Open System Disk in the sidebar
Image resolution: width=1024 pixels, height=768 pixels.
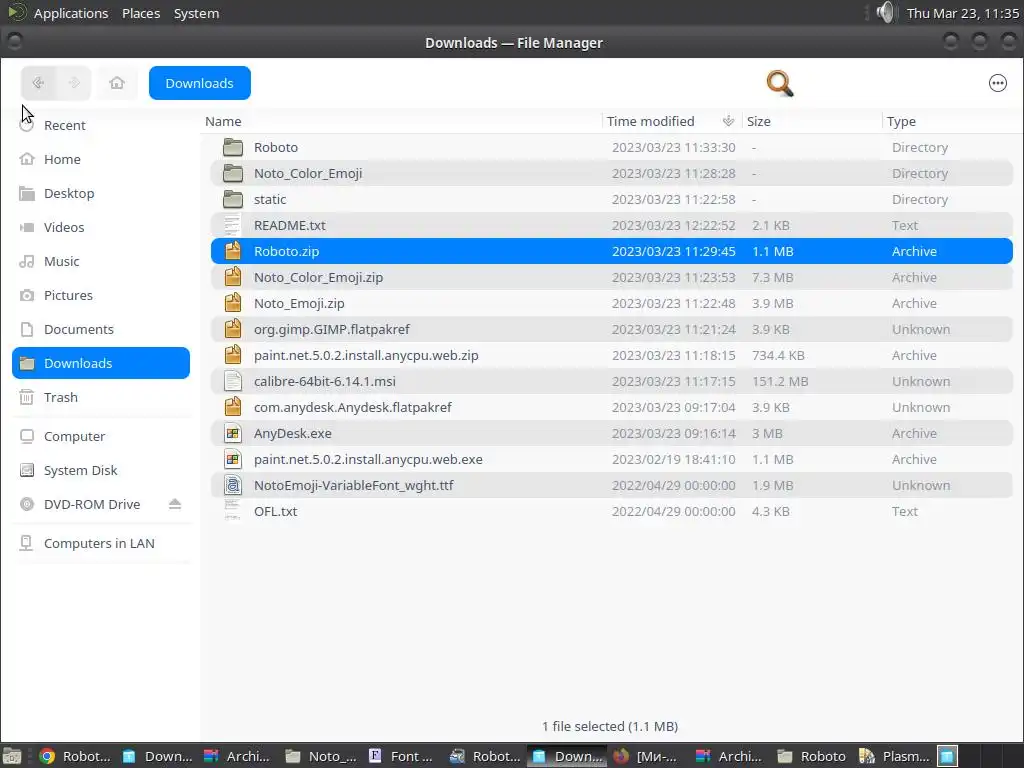point(101,470)
